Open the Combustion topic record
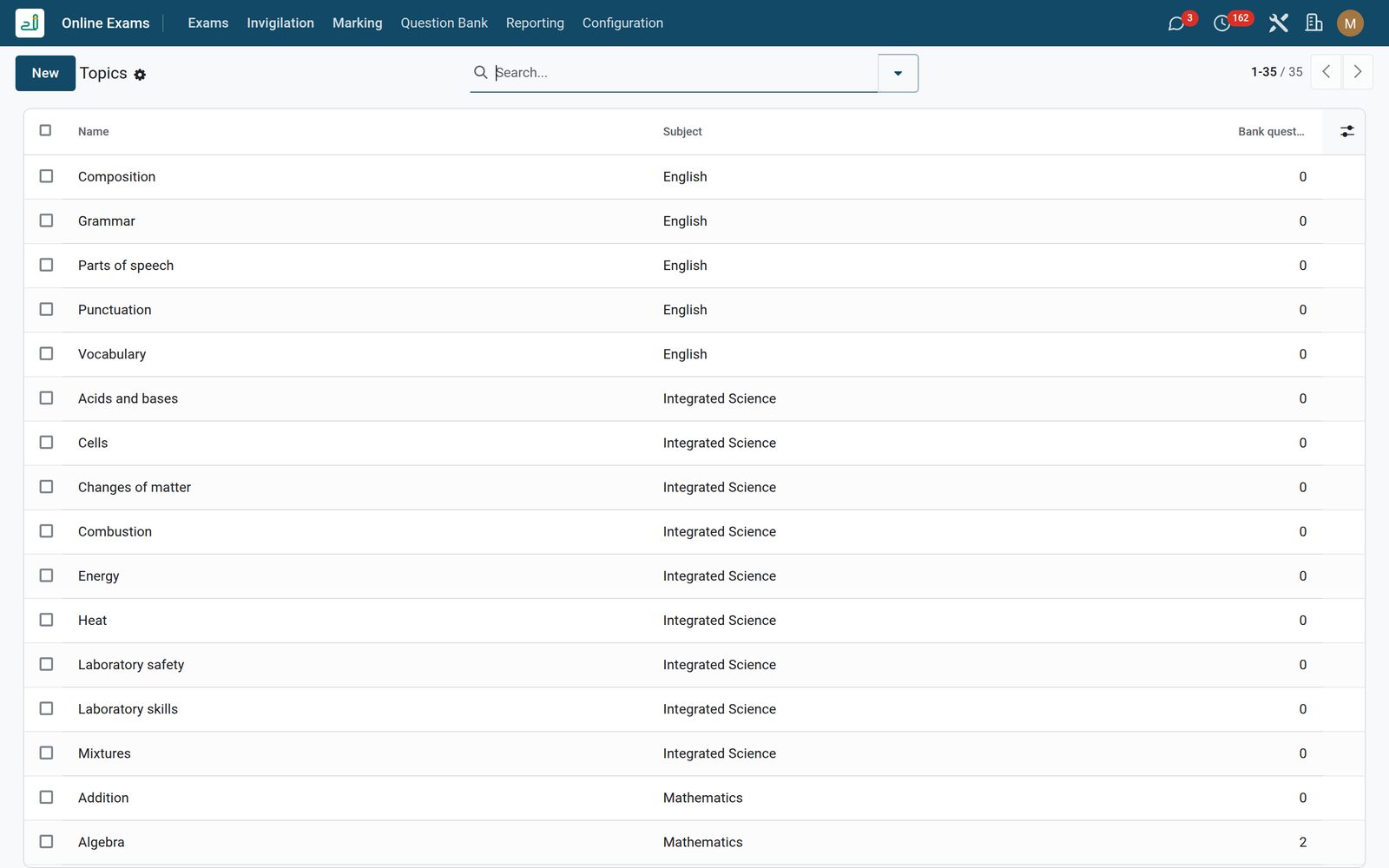Screen dimensions: 1389x868 click(x=115, y=531)
